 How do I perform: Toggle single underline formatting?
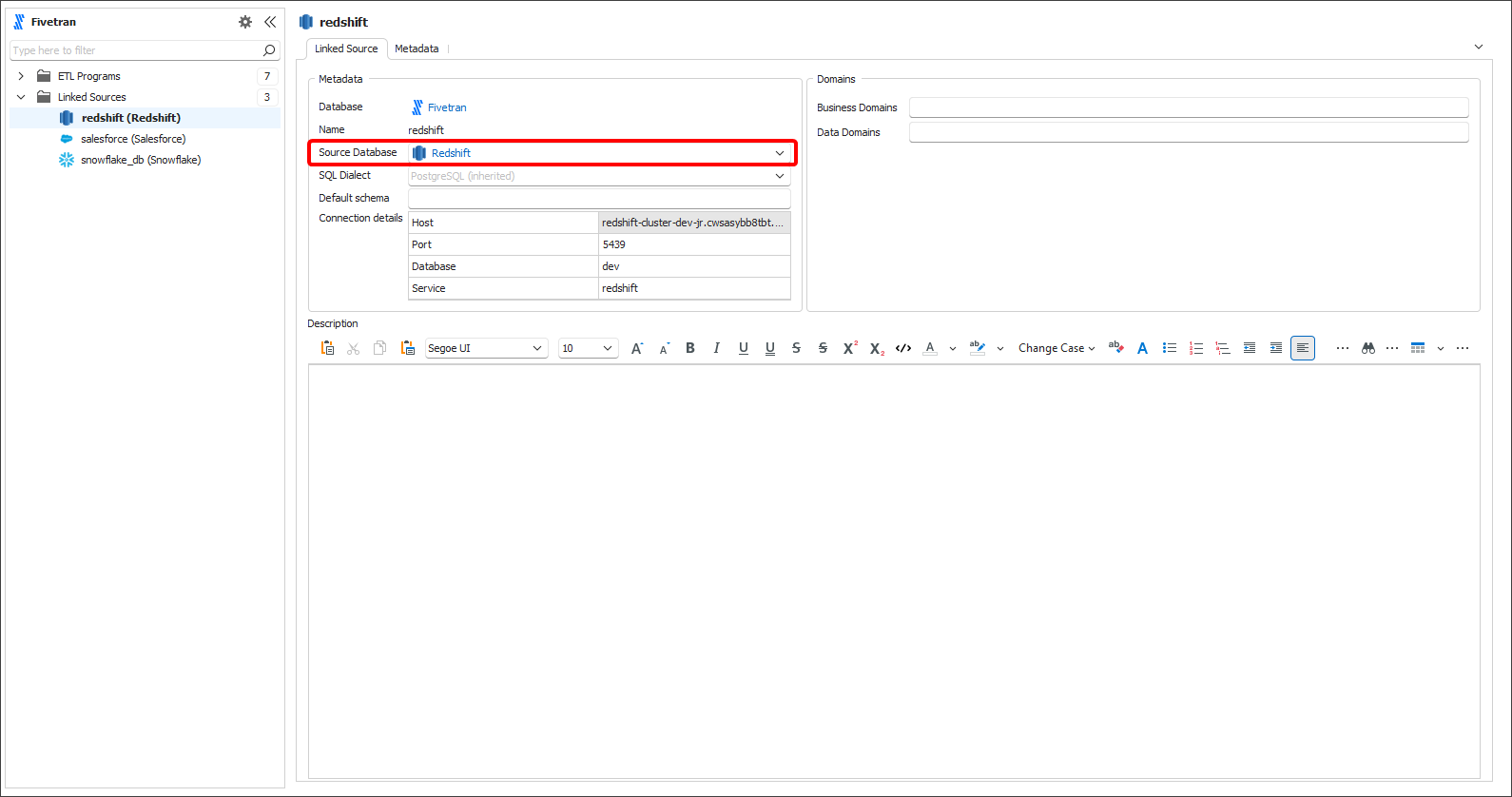(744, 348)
